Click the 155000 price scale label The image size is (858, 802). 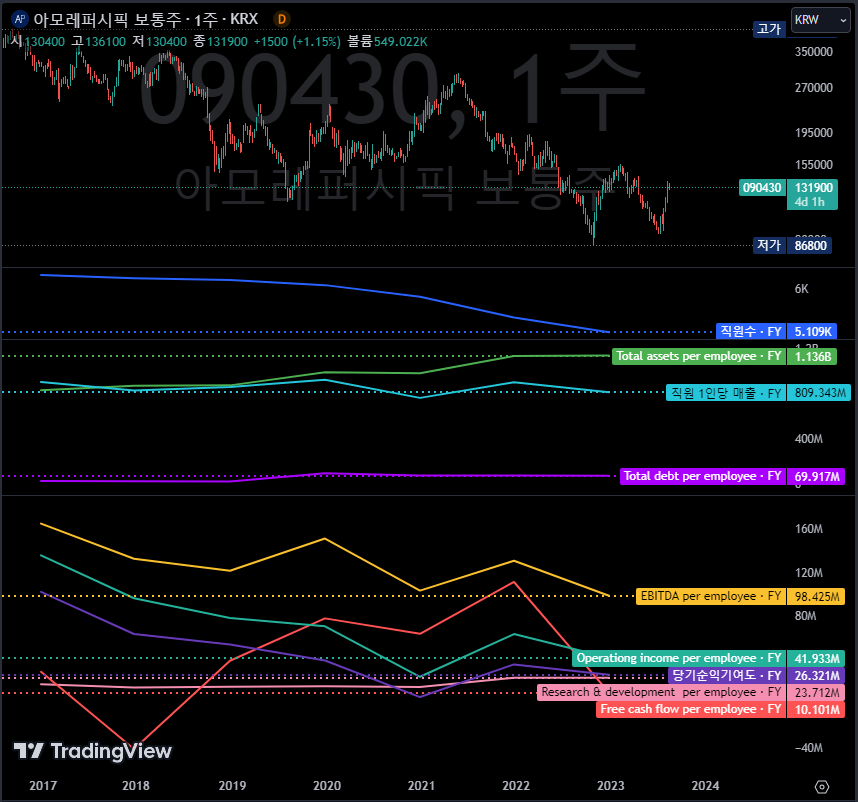(814, 165)
